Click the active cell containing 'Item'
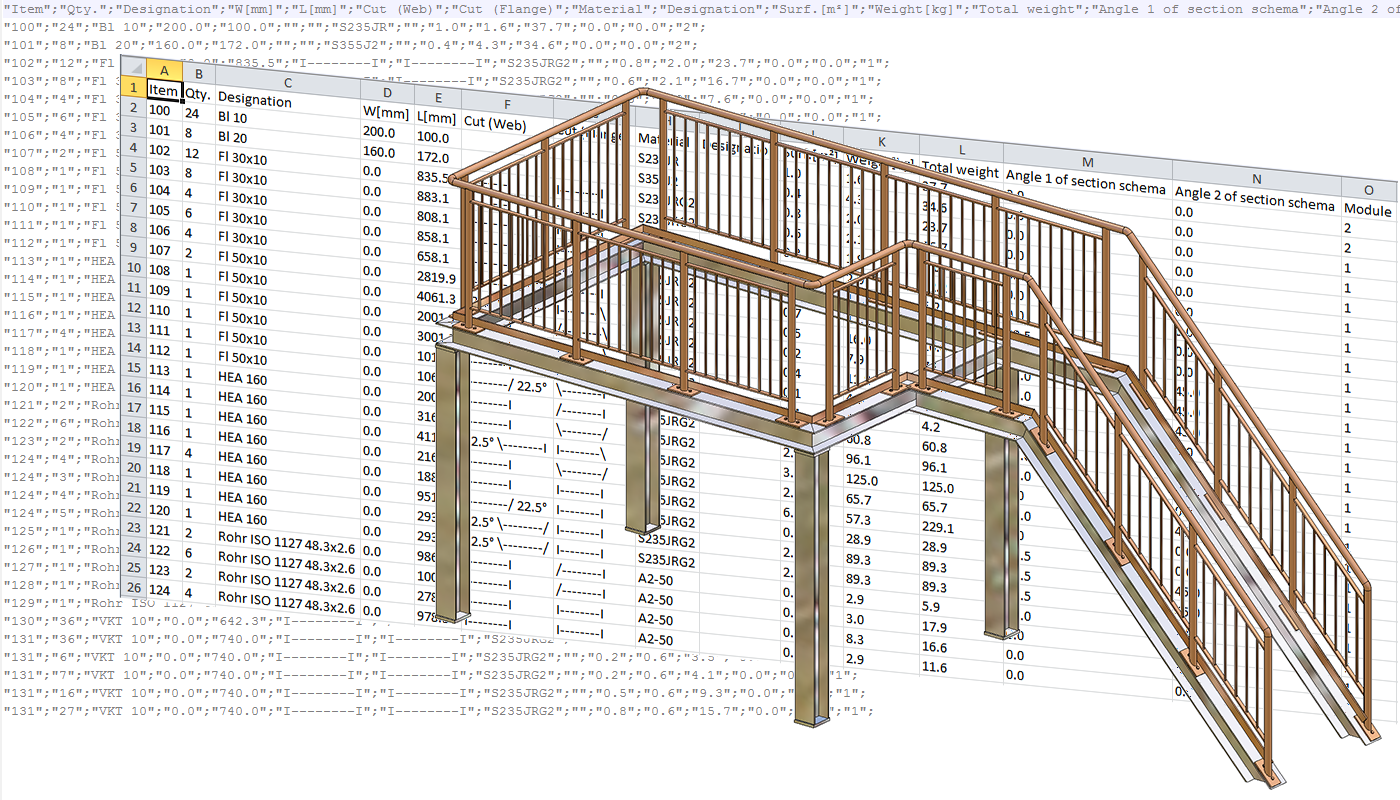This screenshot has height=800, width=1400. coord(163,90)
